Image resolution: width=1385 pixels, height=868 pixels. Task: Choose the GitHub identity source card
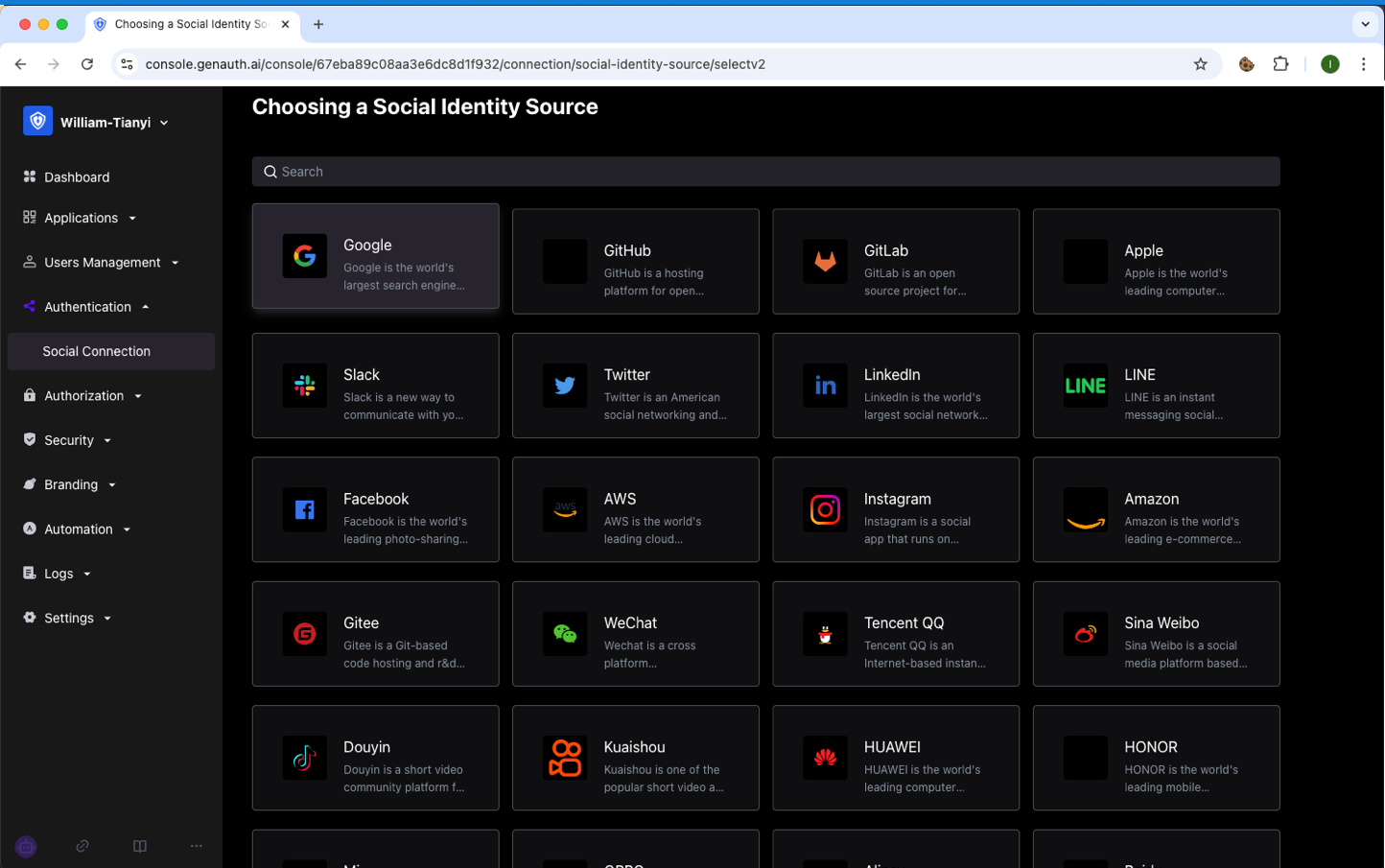coord(636,262)
